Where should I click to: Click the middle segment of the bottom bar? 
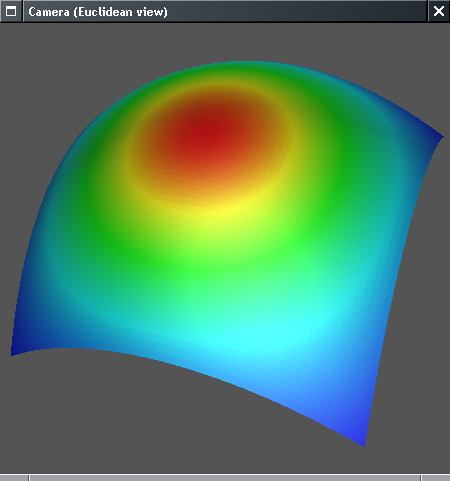point(225,478)
